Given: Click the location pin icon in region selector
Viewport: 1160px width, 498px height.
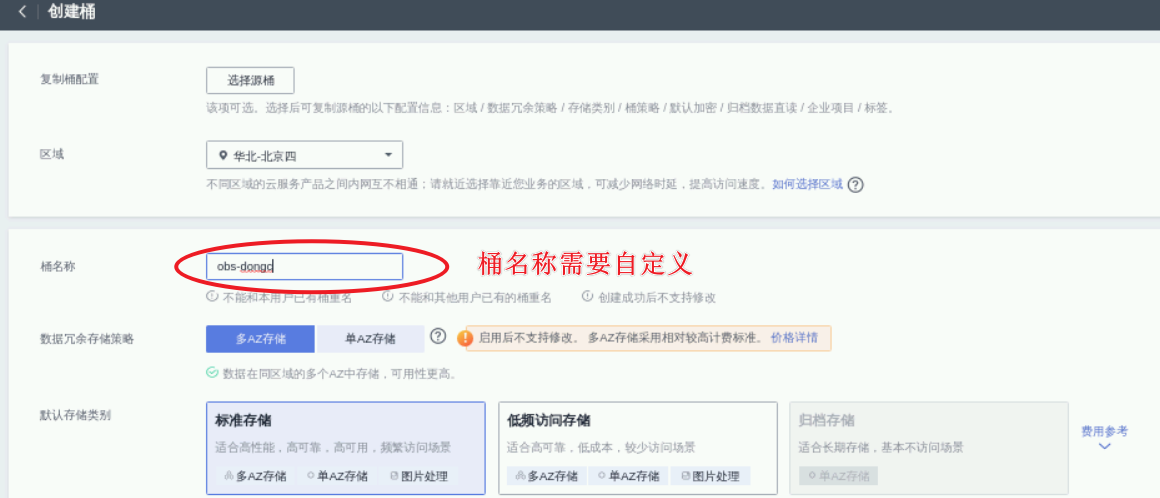Looking at the screenshot, I should [223, 156].
